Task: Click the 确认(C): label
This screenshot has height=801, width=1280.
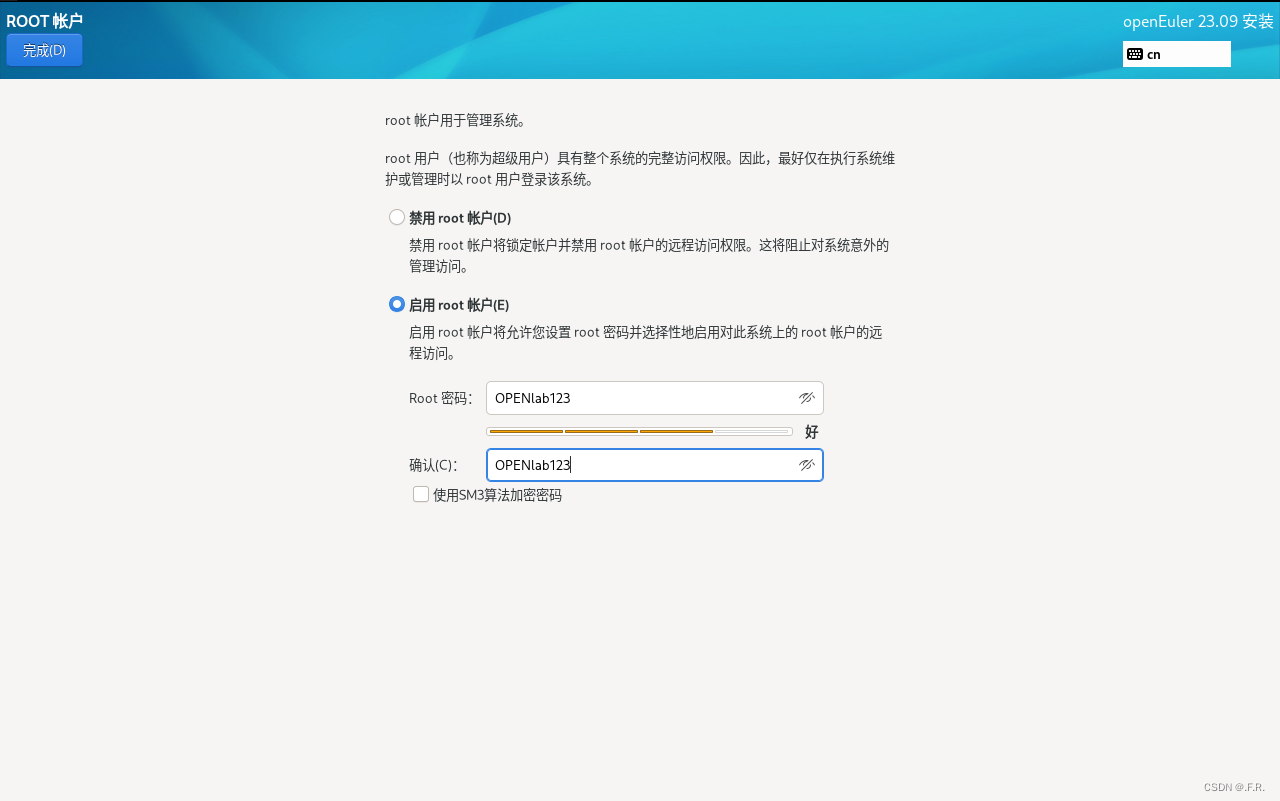Action: coord(433,465)
